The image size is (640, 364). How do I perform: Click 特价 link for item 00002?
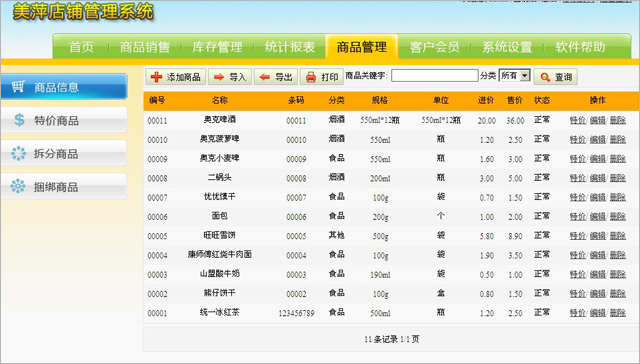click(578, 293)
